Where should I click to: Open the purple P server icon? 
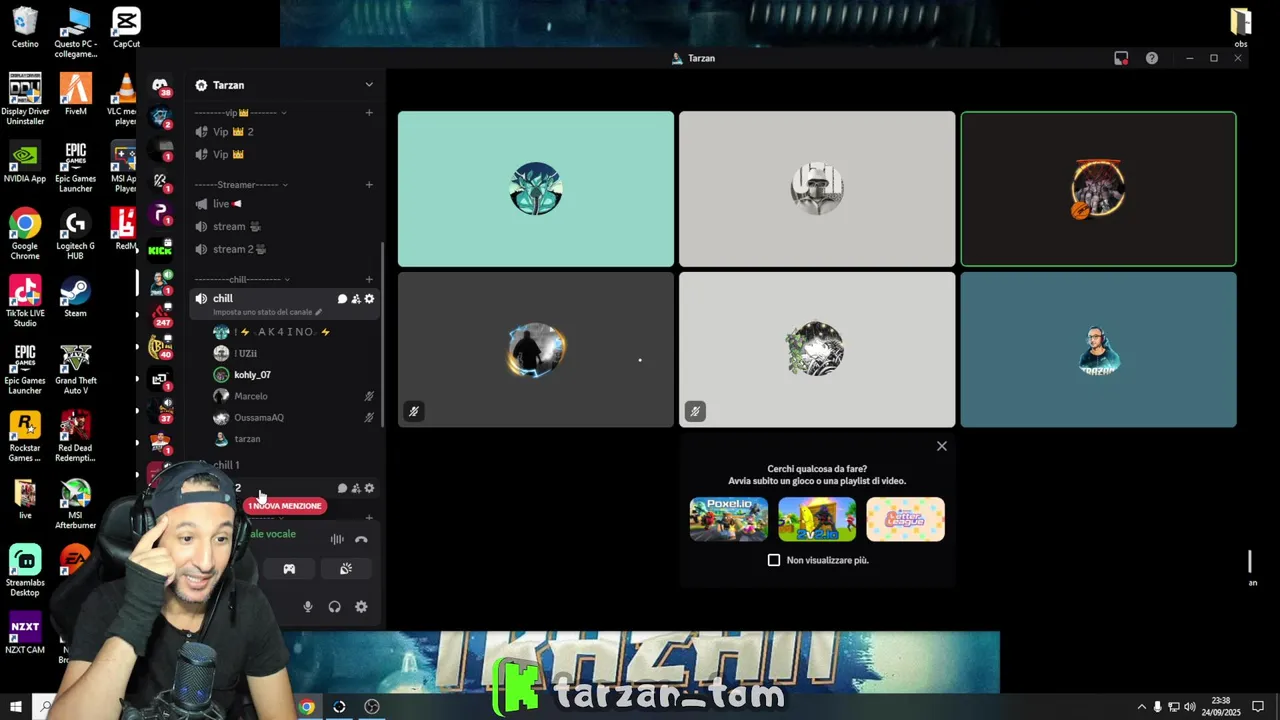point(160,213)
